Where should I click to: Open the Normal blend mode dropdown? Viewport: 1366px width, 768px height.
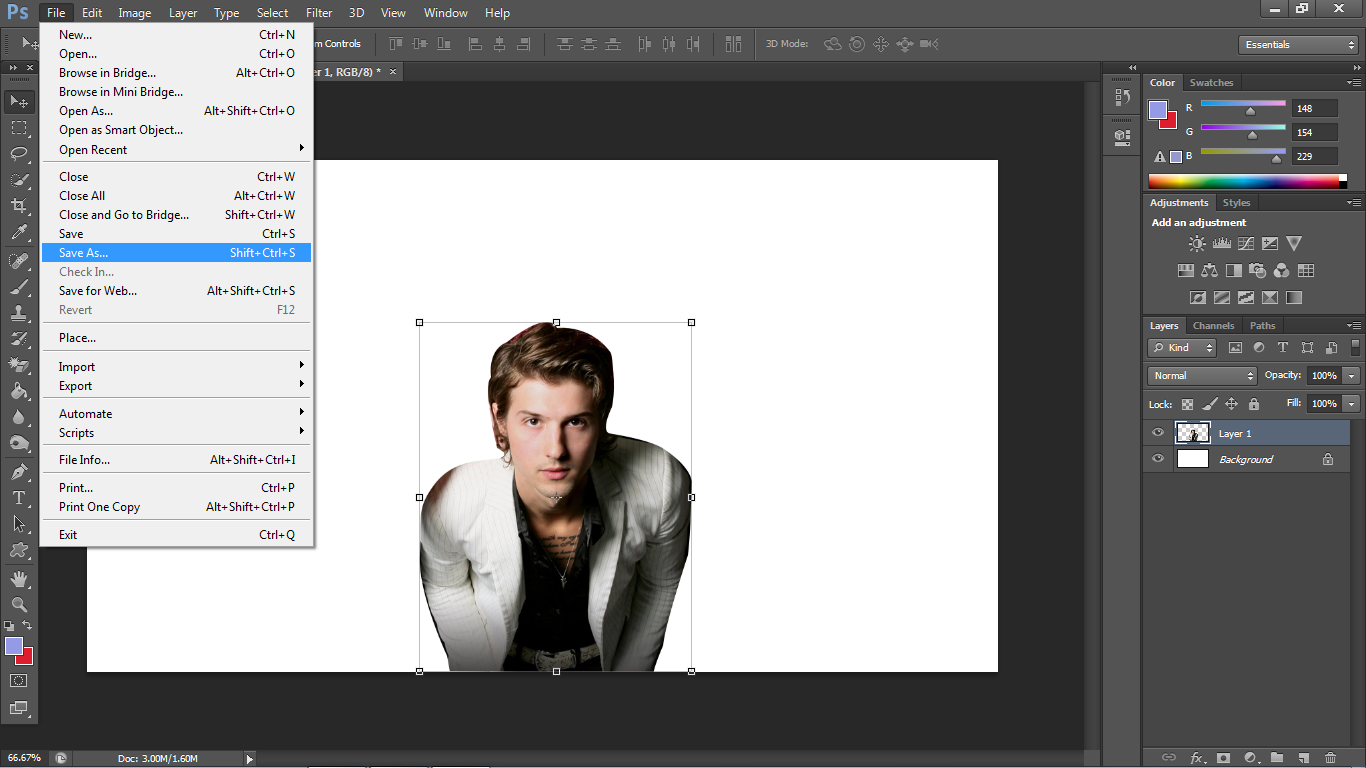(x=1202, y=376)
